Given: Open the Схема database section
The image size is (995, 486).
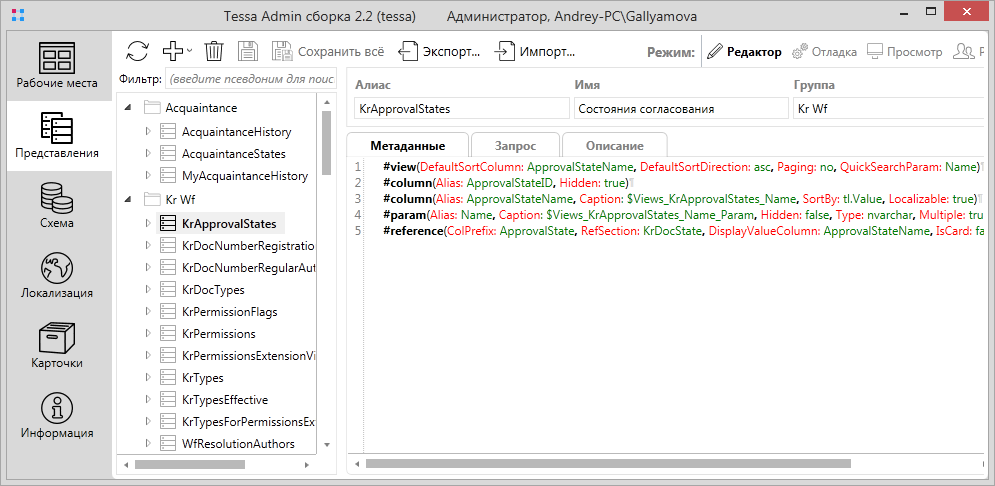Looking at the screenshot, I should [57, 207].
